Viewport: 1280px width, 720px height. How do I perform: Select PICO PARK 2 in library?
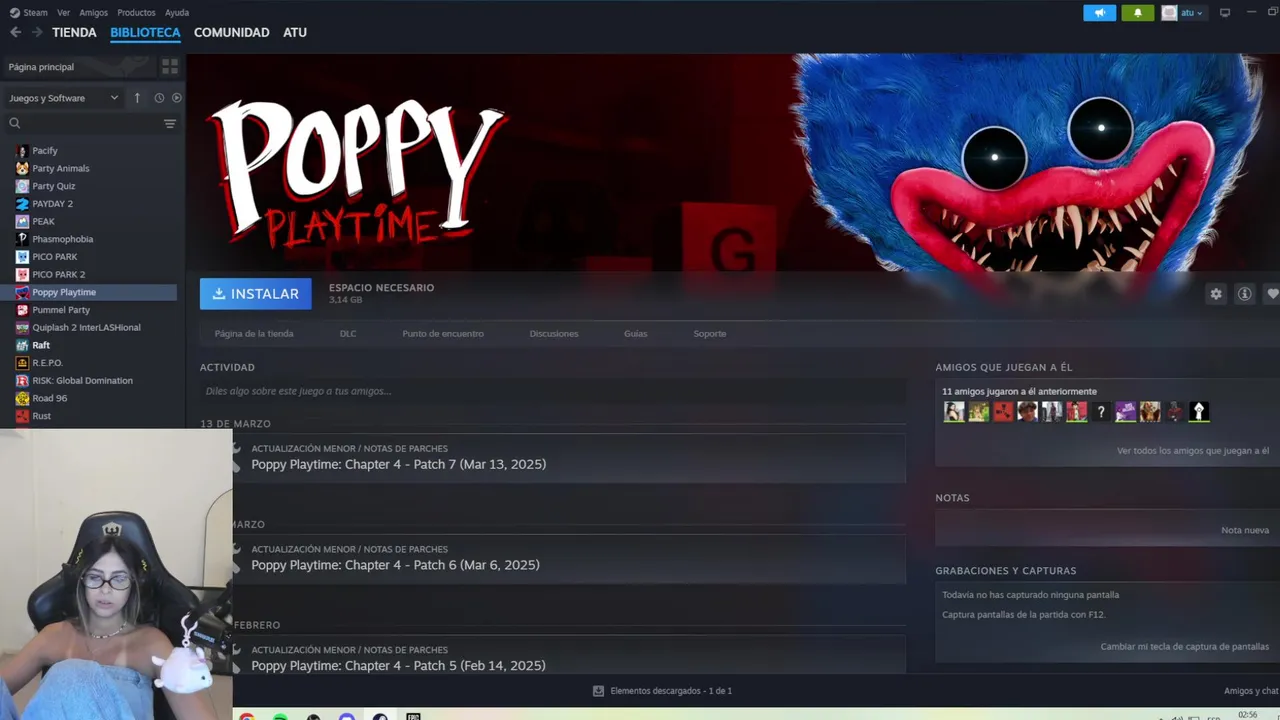[x=58, y=274]
